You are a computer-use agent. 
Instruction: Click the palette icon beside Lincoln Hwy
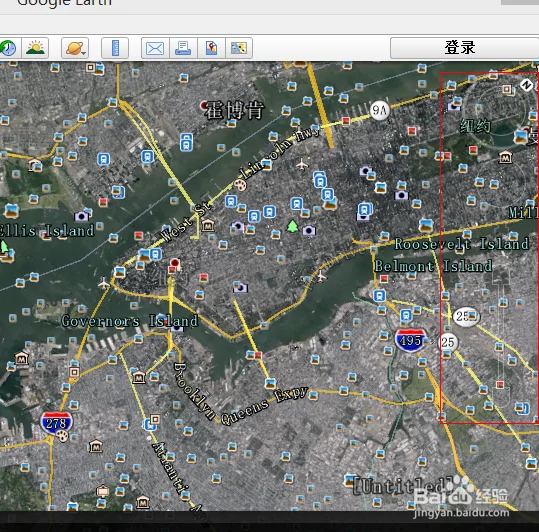click(240, 185)
